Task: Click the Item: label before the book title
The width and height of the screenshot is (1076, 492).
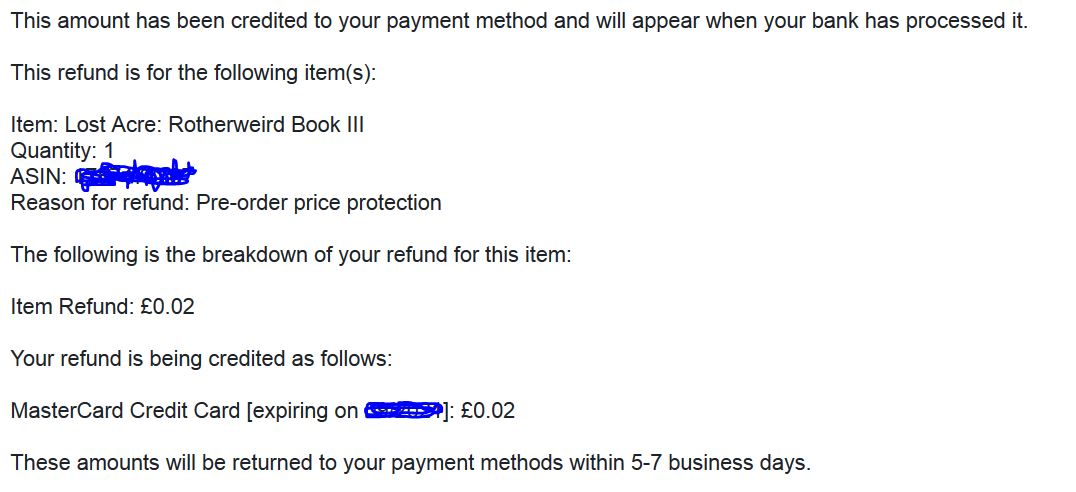Action: 34,124
